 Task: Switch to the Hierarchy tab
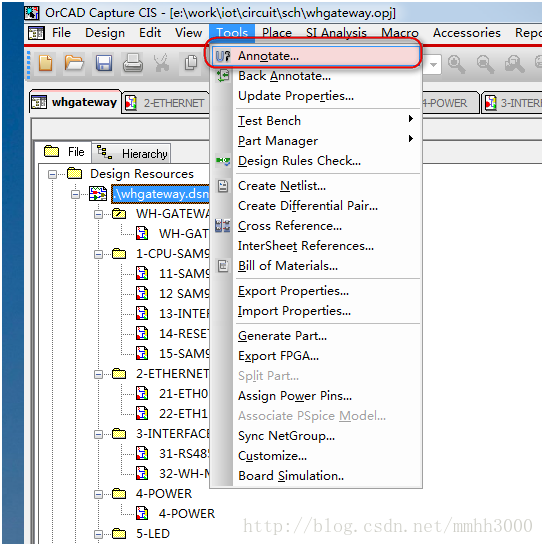pos(132,153)
